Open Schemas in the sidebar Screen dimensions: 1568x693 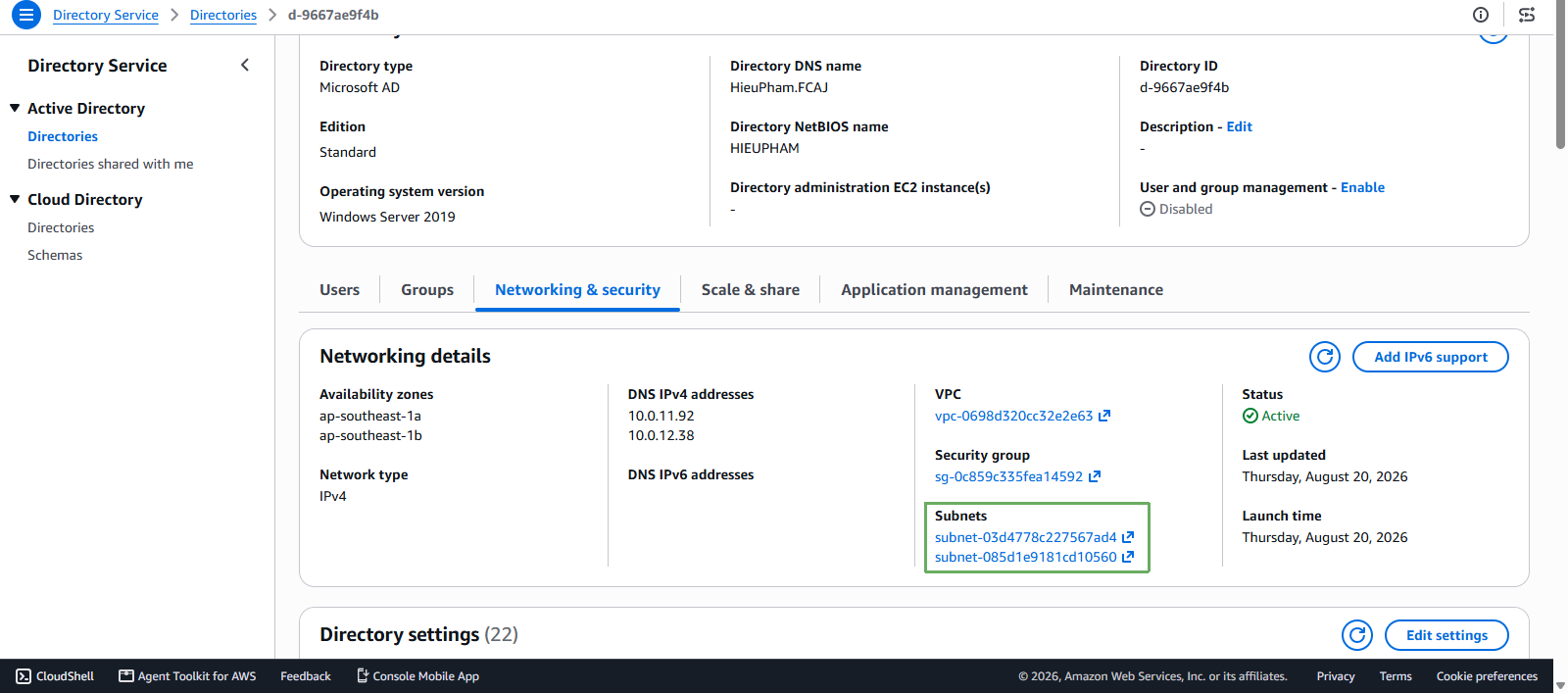pyautogui.click(x=55, y=255)
